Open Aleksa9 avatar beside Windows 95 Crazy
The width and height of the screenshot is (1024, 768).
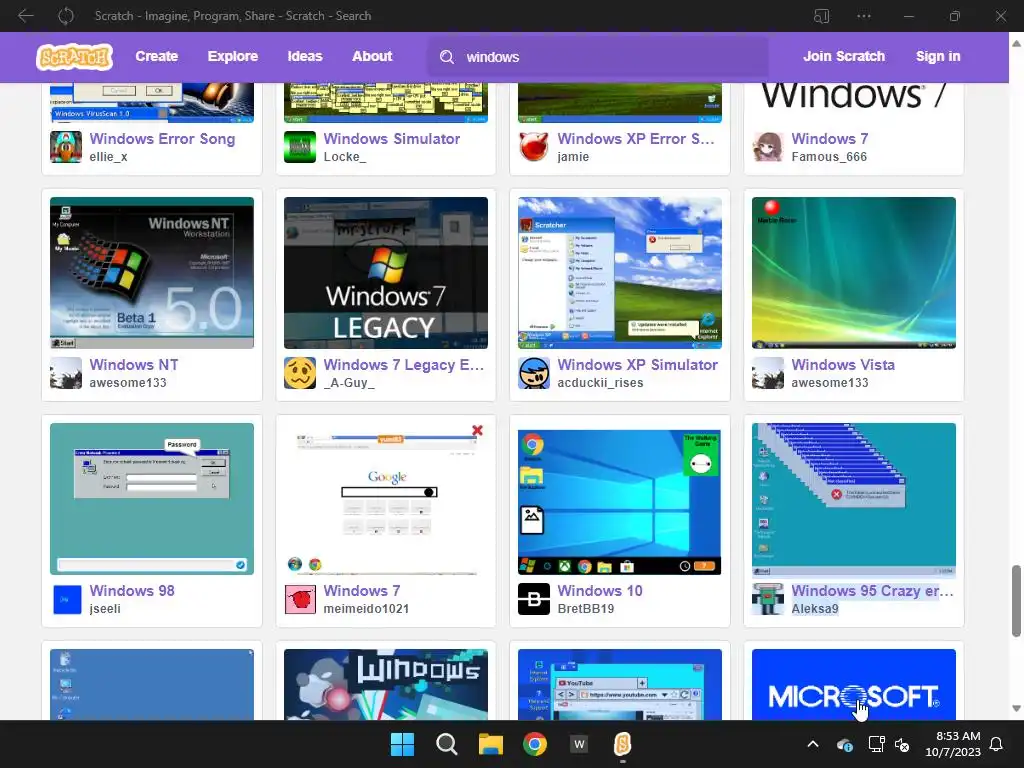(767, 599)
